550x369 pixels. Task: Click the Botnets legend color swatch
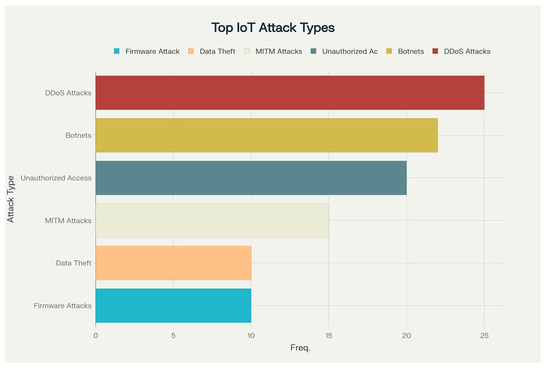coord(389,51)
